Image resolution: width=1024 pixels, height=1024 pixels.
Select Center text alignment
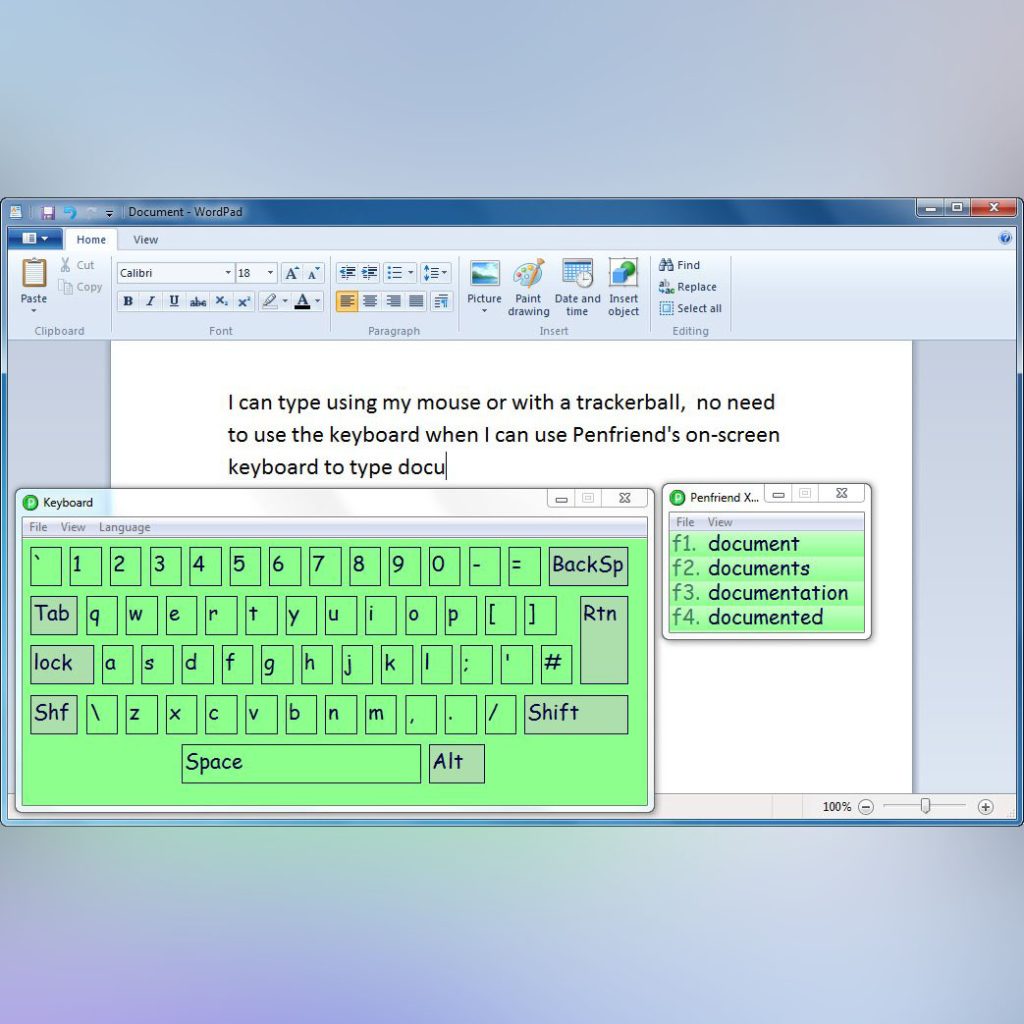370,301
